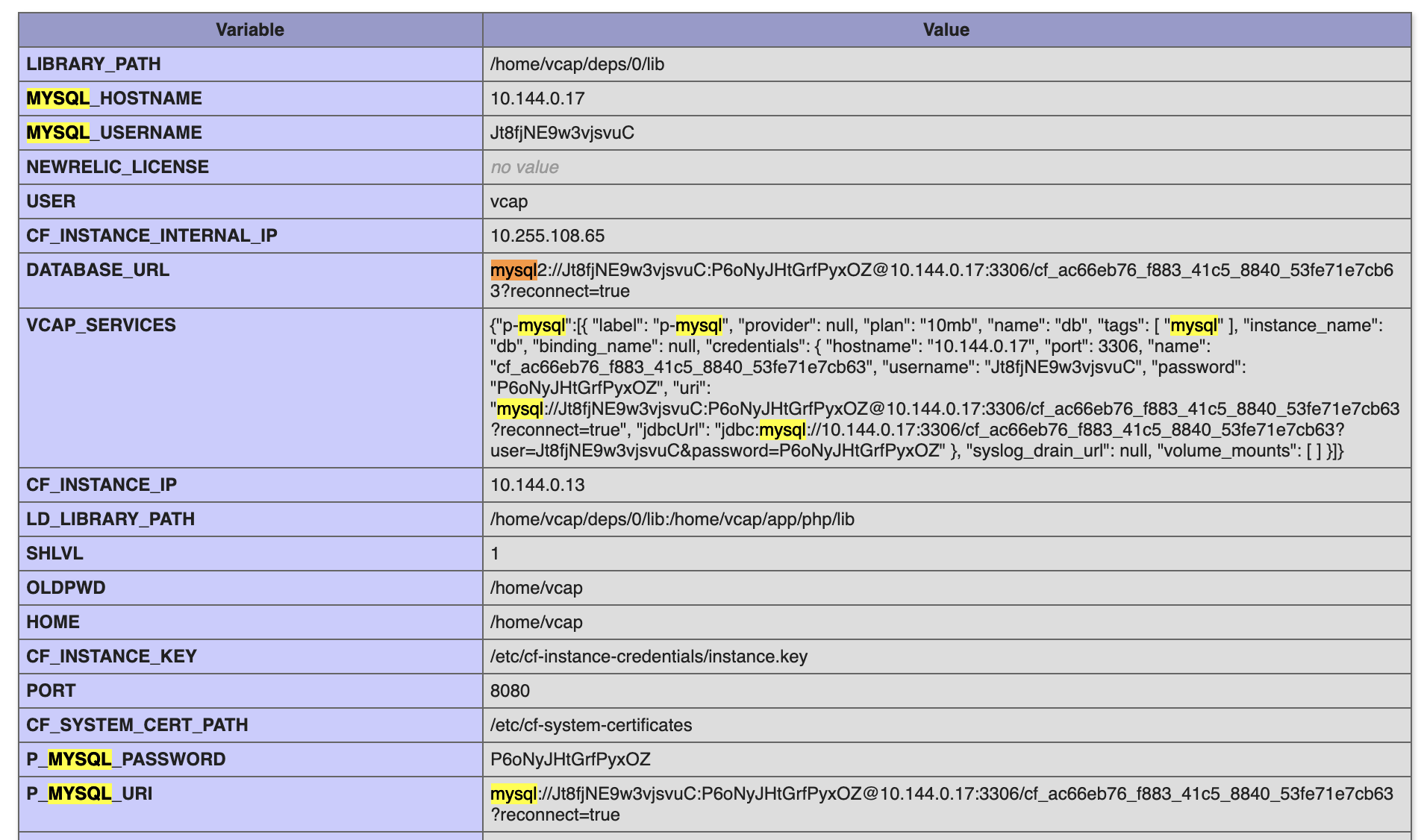Select the NEWRELIC_LICENSE variable name
Viewport: 1424px width, 840px height.
pyautogui.click(x=117, y=167)
